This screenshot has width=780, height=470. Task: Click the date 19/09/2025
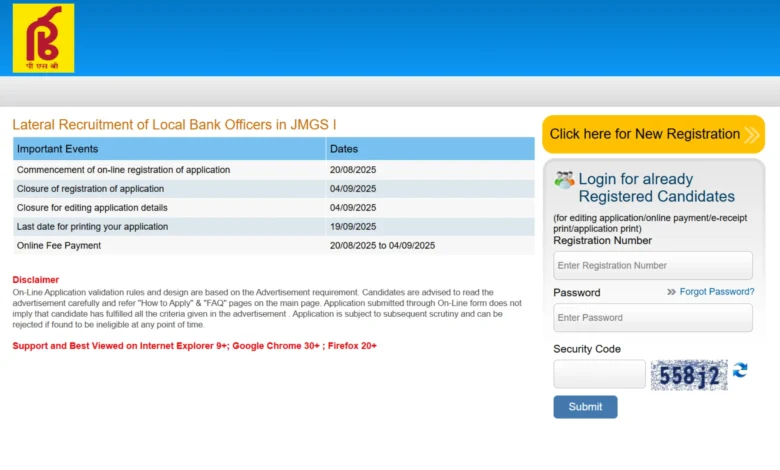point(353,226)
